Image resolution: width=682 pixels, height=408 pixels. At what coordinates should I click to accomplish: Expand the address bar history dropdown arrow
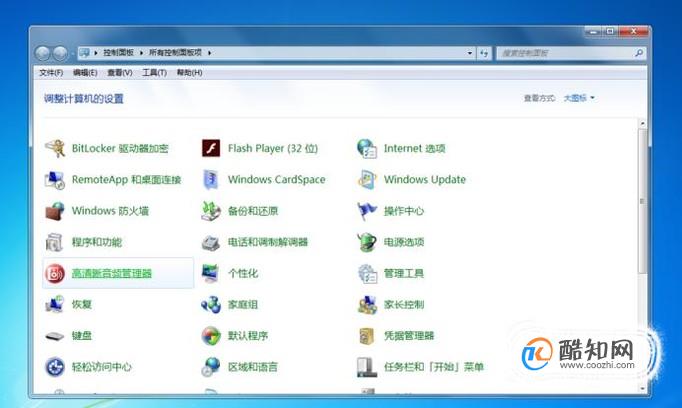pyautogui.click(x=470, y=53)
